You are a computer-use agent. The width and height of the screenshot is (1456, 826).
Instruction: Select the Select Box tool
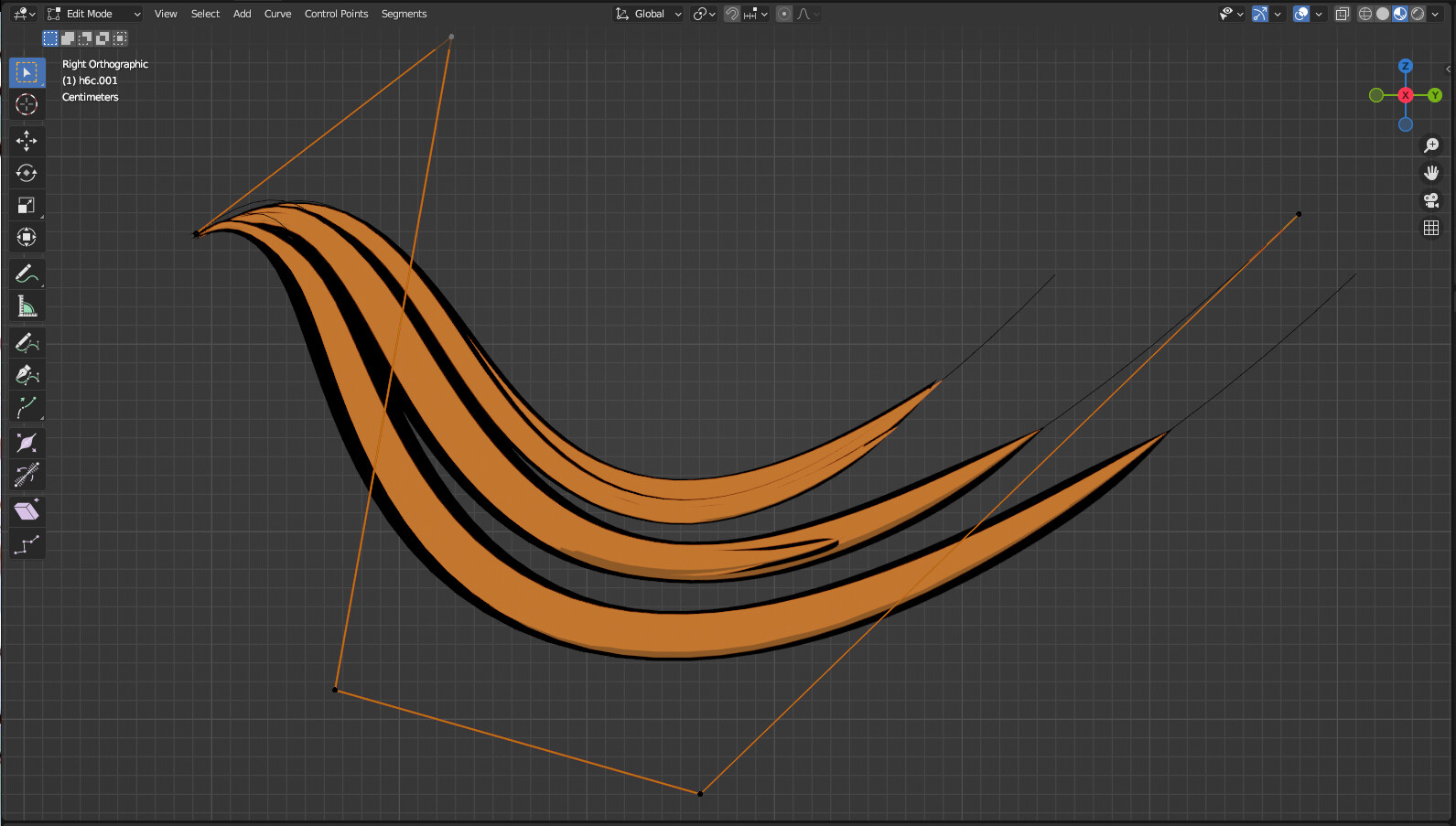(x=27, y=72)
